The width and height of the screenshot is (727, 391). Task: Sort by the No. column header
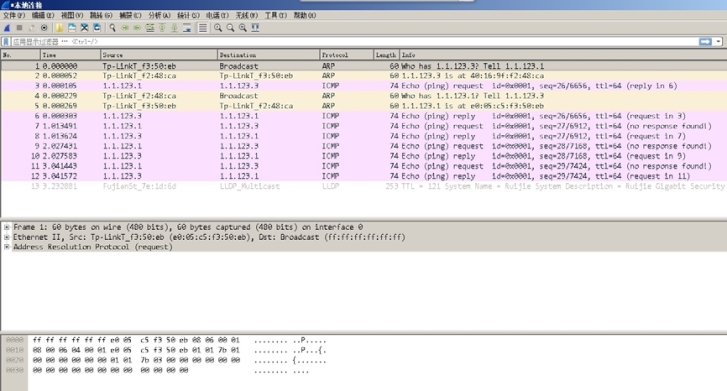point(20,55)
